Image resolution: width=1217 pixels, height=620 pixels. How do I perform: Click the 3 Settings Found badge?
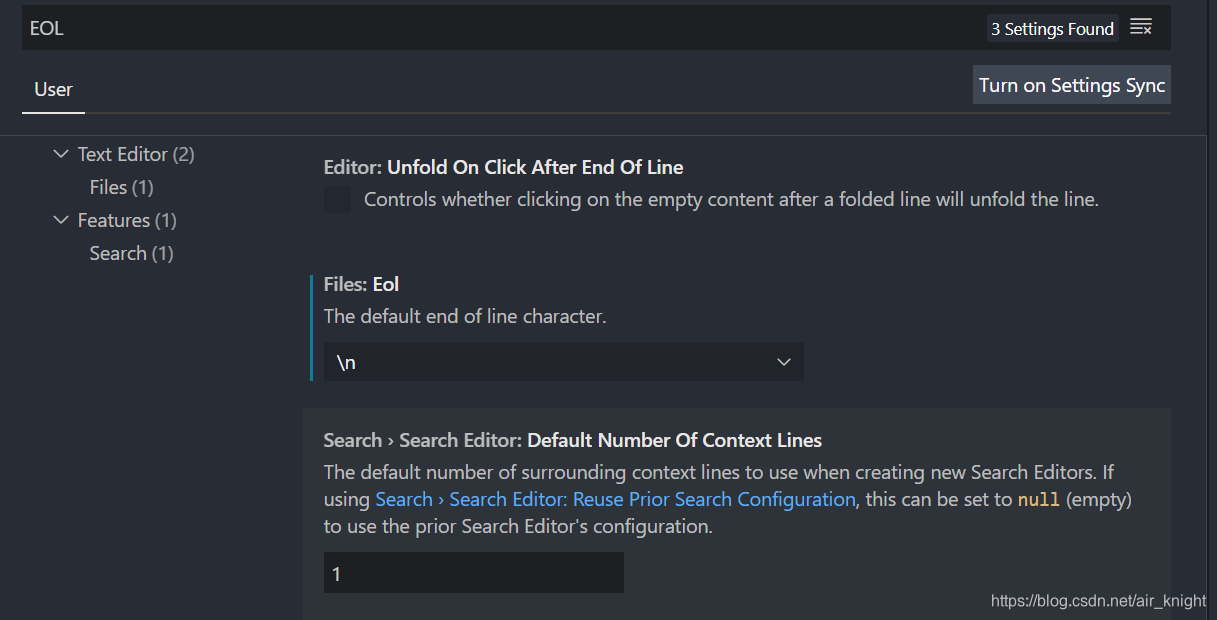[1052, 28]
